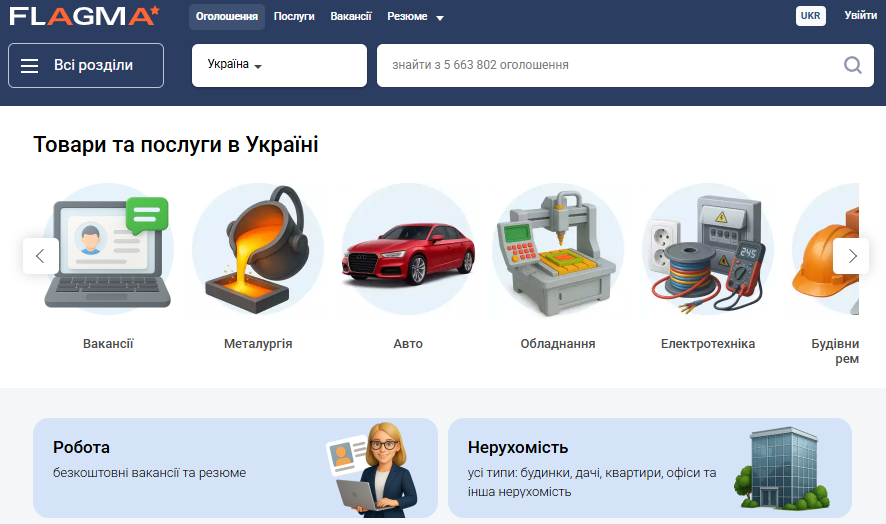The height and width of the screenshot is (524, 886).
Task: Click the office building illustration
Action: pos(781,468)
